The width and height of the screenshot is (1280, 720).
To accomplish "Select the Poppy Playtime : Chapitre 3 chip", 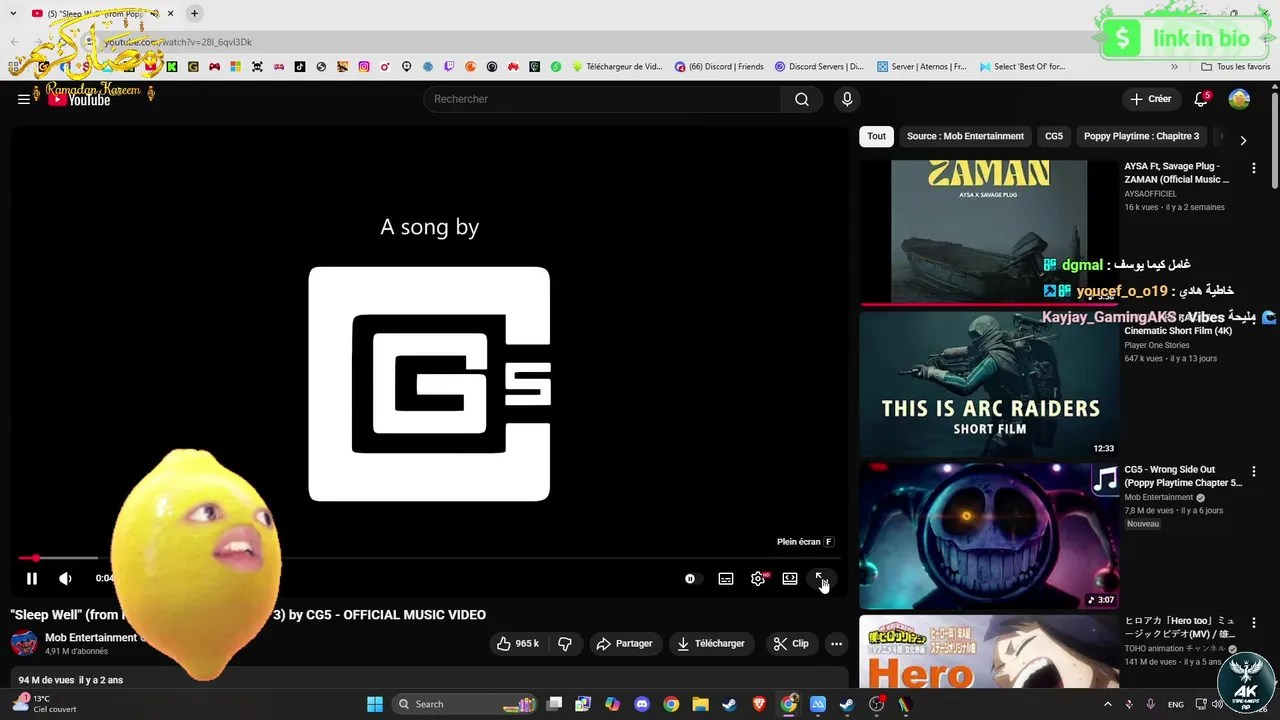I will (1141, 136).
